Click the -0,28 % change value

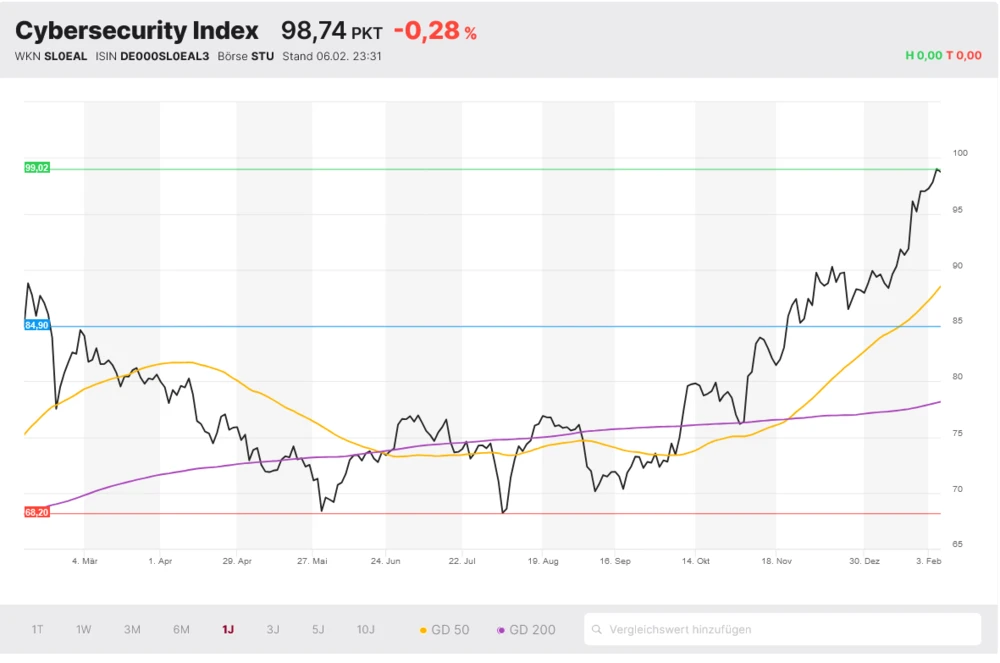pos(435,31)
